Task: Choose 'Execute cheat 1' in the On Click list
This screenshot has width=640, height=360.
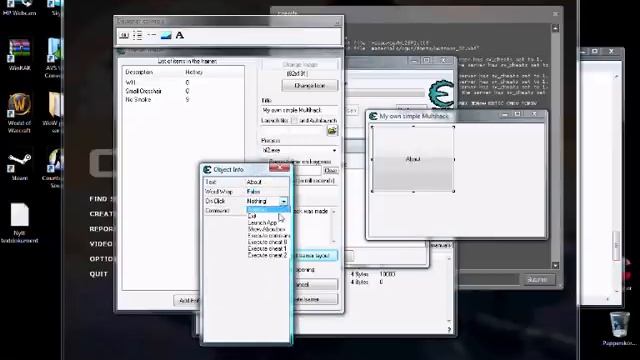Action: pyautogui.click(x=267, y=249)
